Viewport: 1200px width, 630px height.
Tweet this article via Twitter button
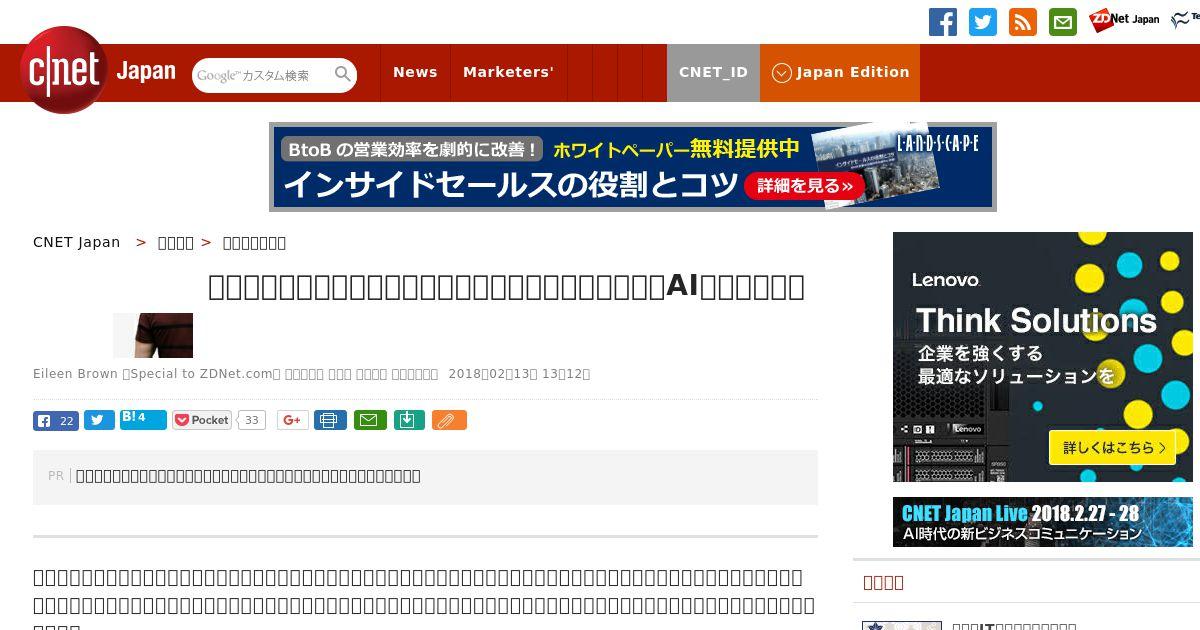pos(99,420)
